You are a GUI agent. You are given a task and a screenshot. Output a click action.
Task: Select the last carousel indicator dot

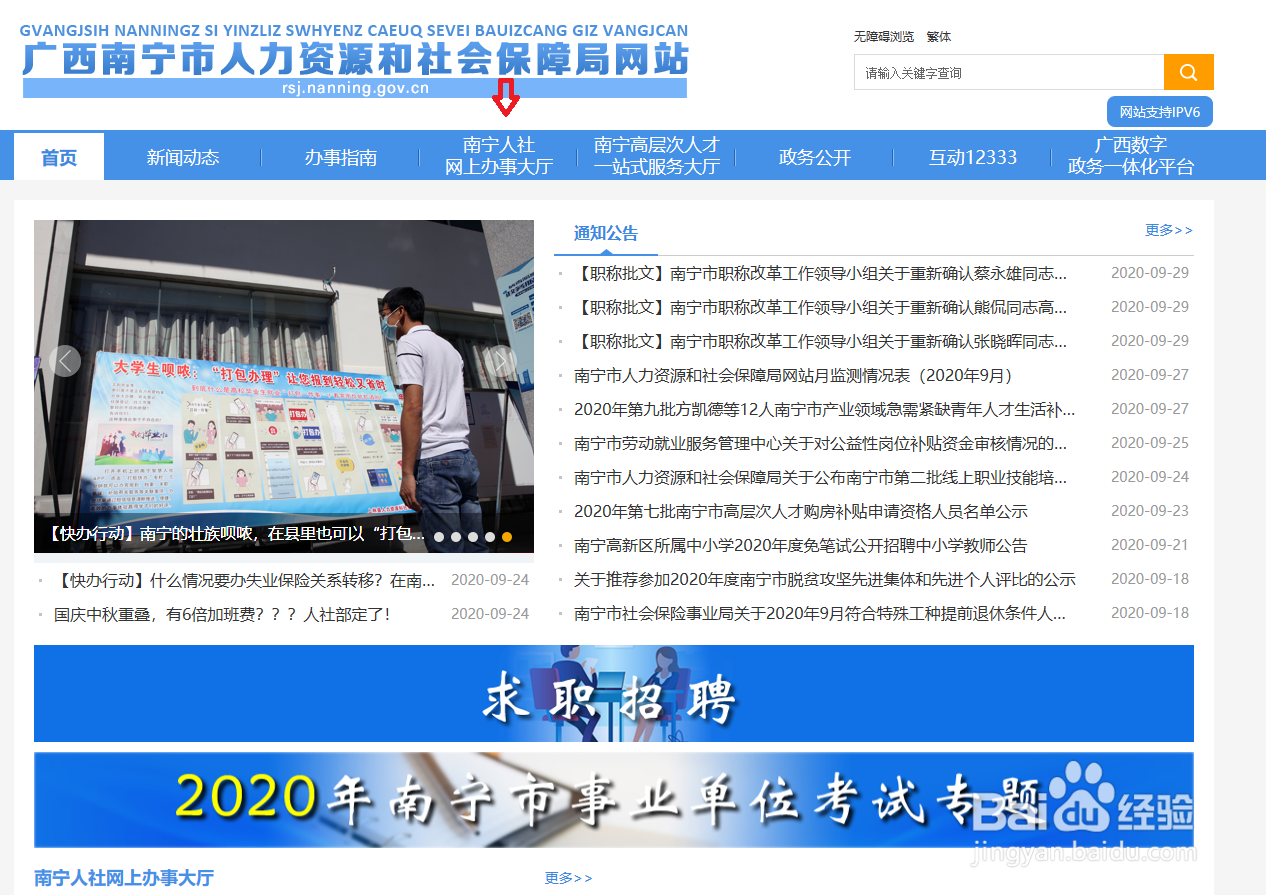pos(507,536)
